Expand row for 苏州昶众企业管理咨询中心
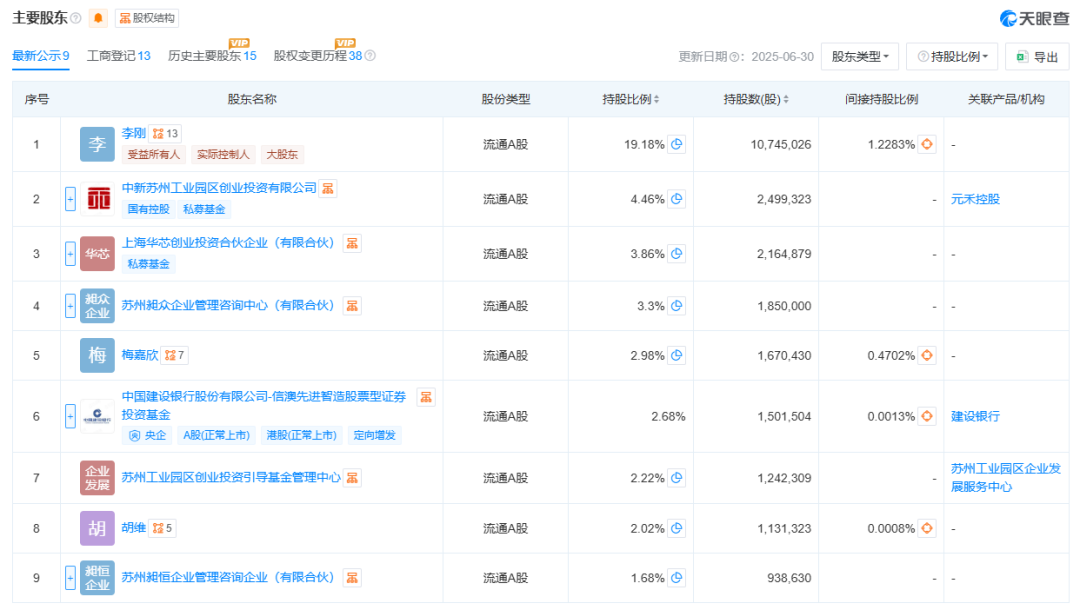Image resolution: width=1080 pixels, height=610 pixels. click(70, 306)
